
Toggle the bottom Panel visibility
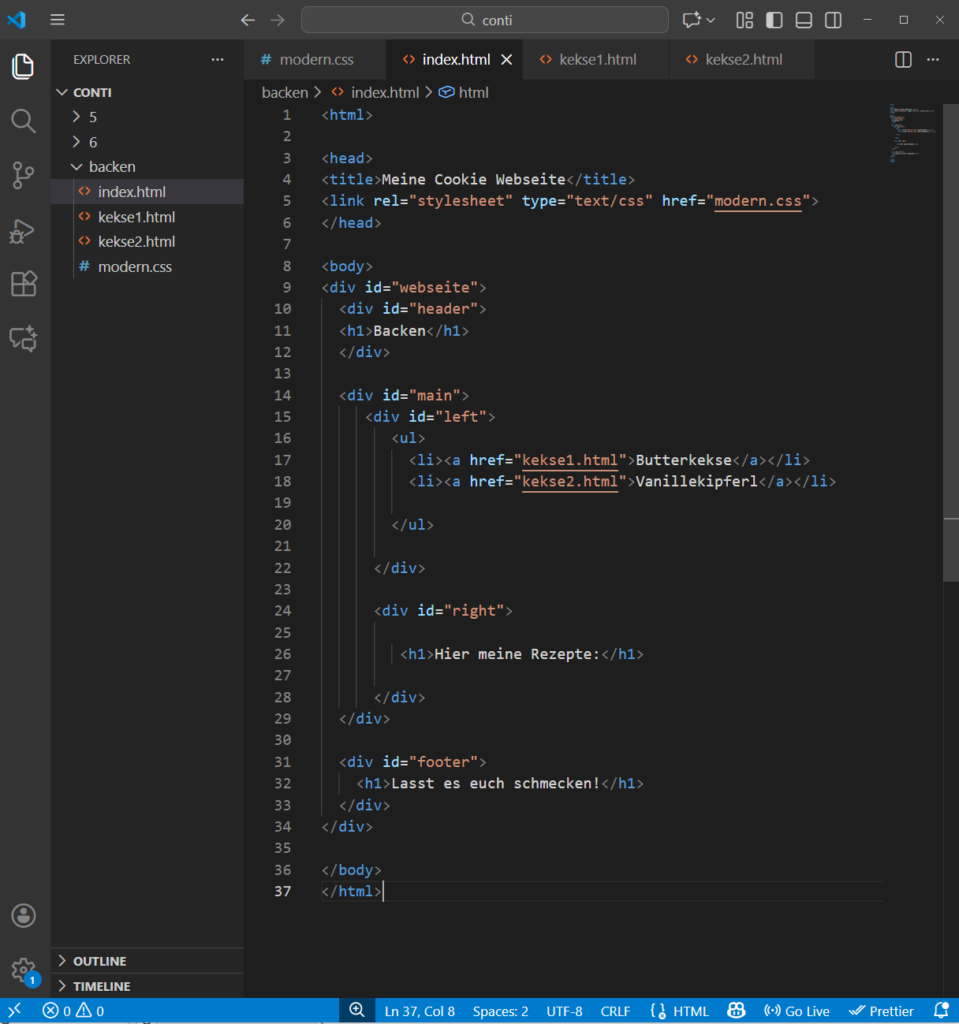pyautogui.click(x=804, y=20)
